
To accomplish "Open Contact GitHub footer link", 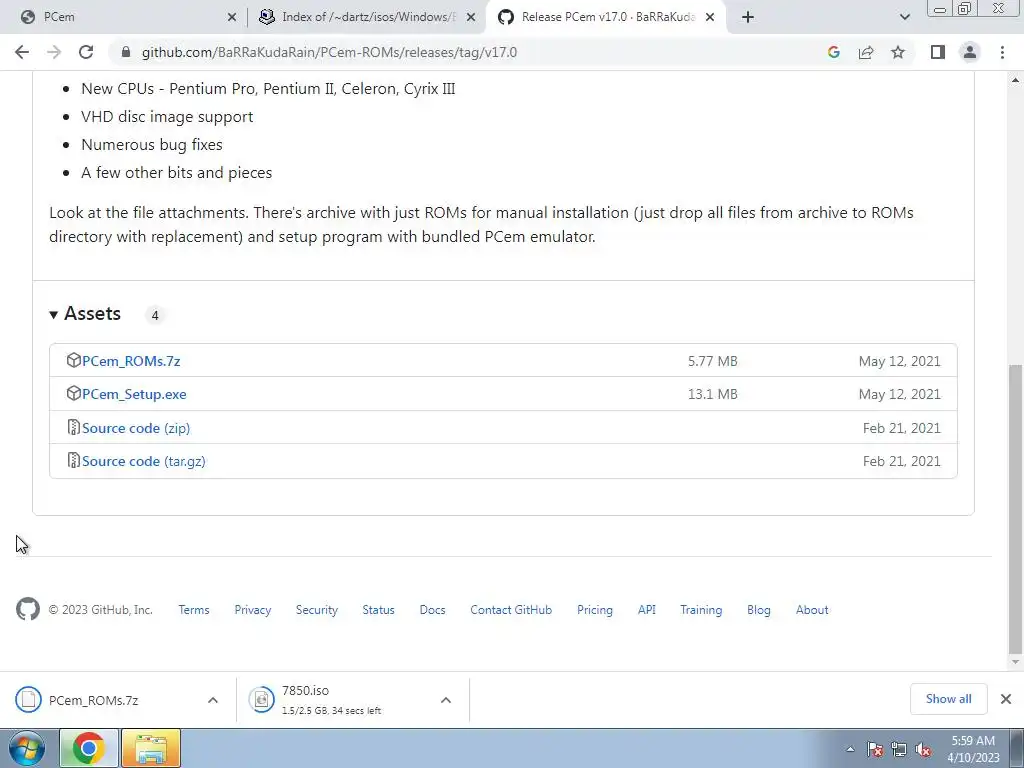I will (x=511, y=610).
